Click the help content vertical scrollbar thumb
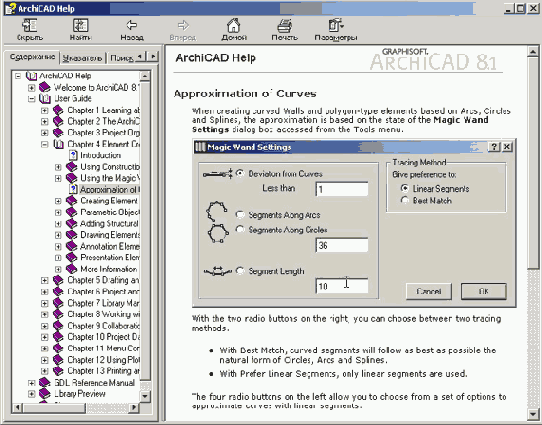The width and height of the screenshot is (542, 425). click(x=533, y=163)
